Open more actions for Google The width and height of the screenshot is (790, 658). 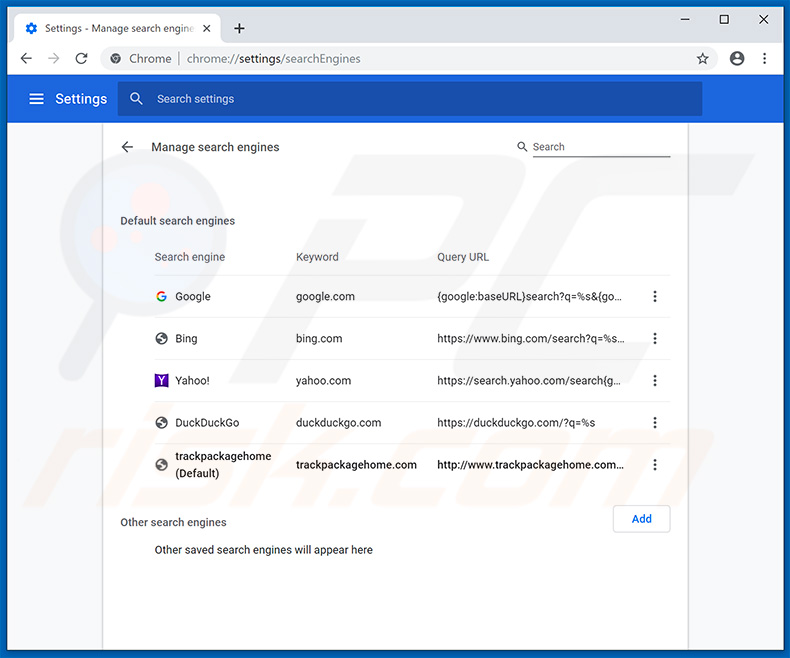654,296
